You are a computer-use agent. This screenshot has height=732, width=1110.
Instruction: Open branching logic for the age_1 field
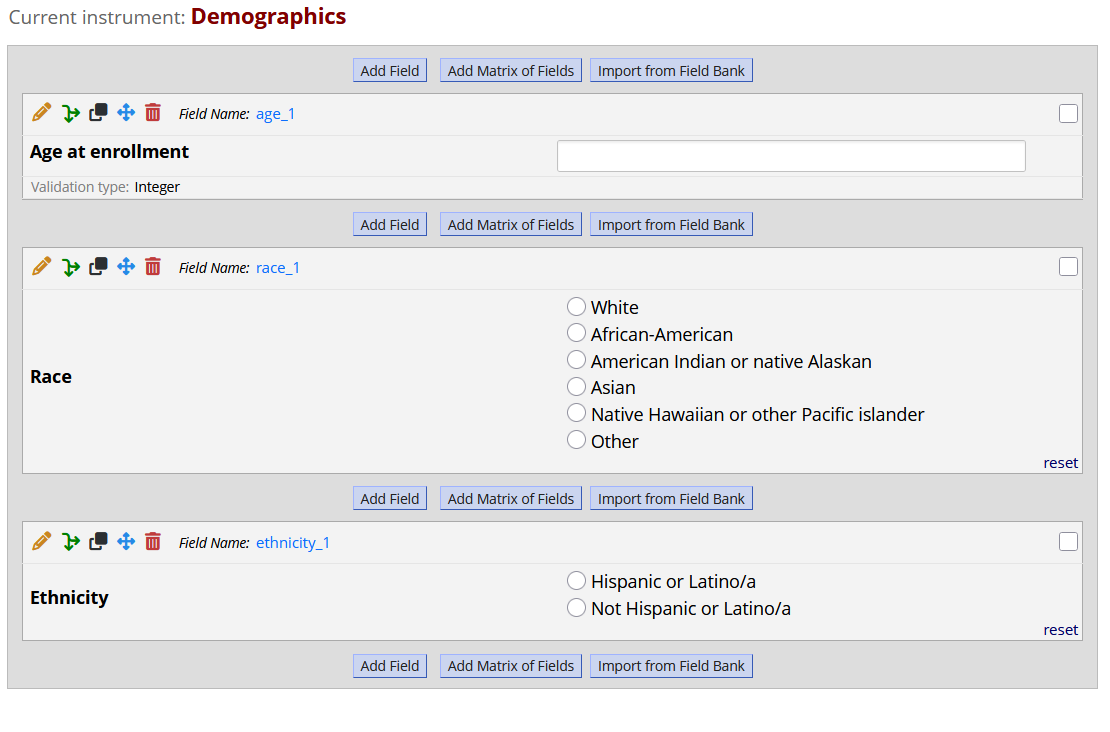coord(70,113)
